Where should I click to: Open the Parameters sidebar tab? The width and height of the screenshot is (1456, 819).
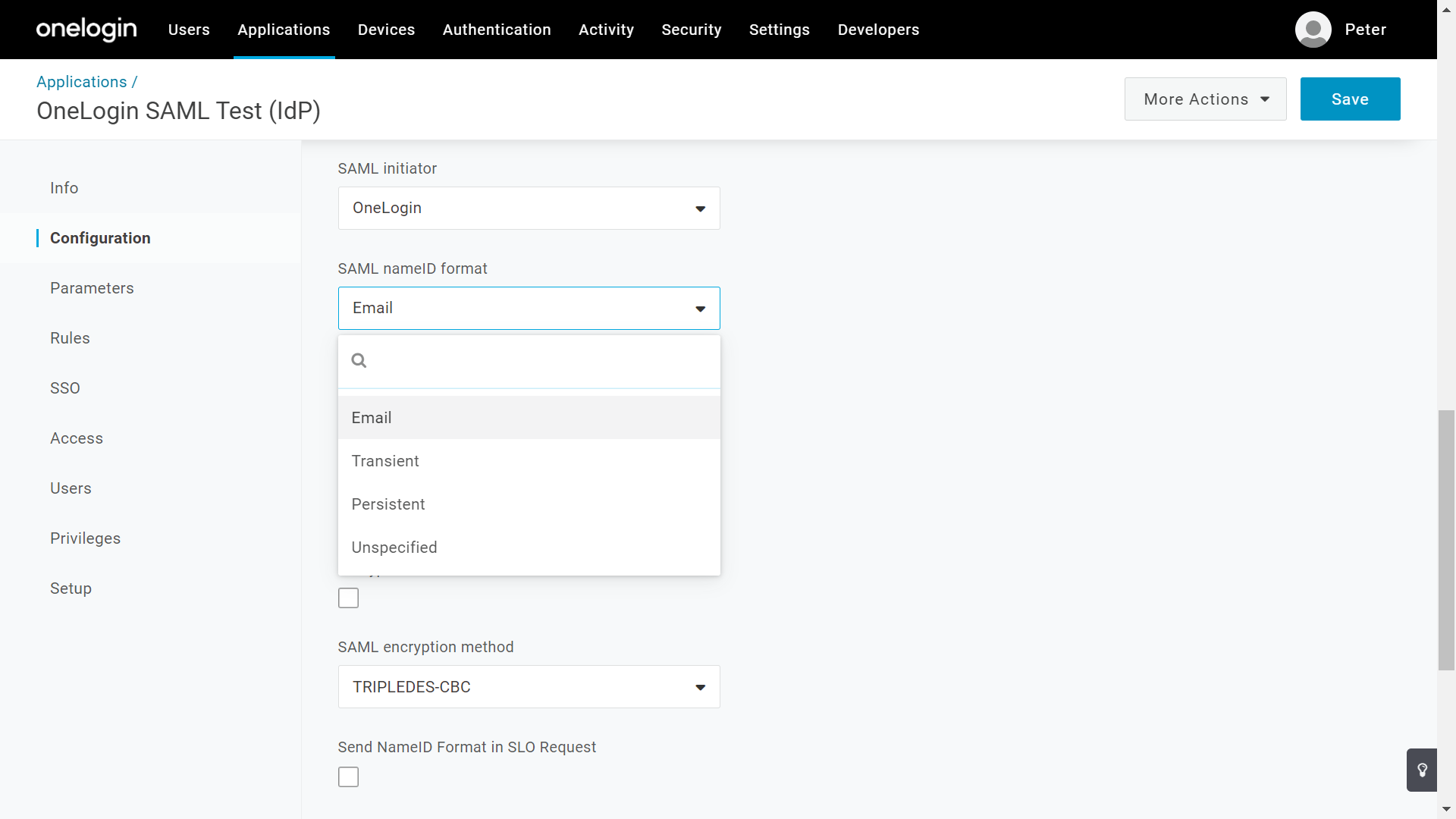pos(92,288)
